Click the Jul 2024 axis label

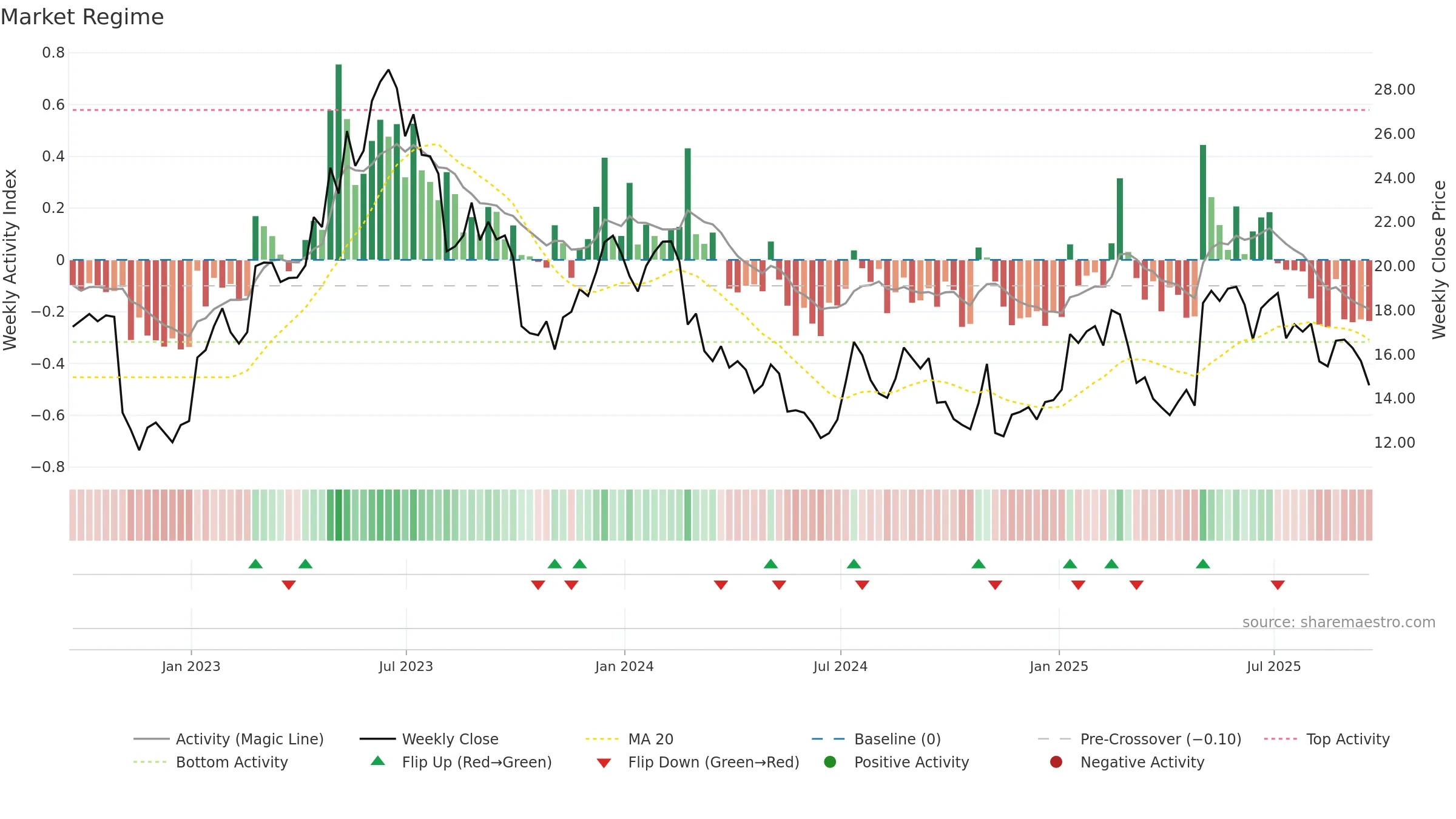point(840,666)
